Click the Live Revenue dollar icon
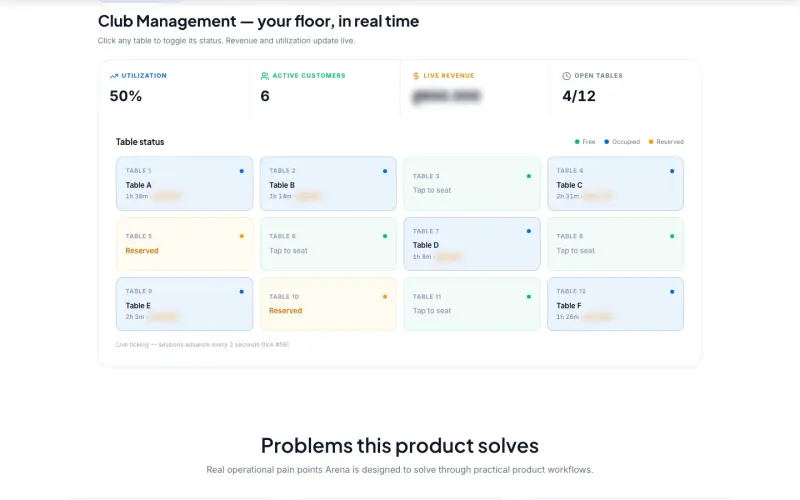 click(416, 76)
